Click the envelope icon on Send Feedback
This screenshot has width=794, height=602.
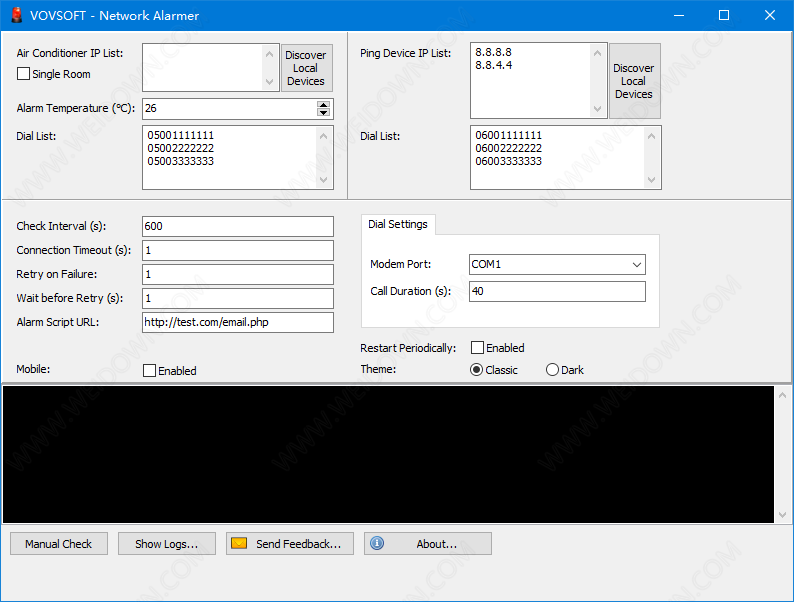[239, 543]
